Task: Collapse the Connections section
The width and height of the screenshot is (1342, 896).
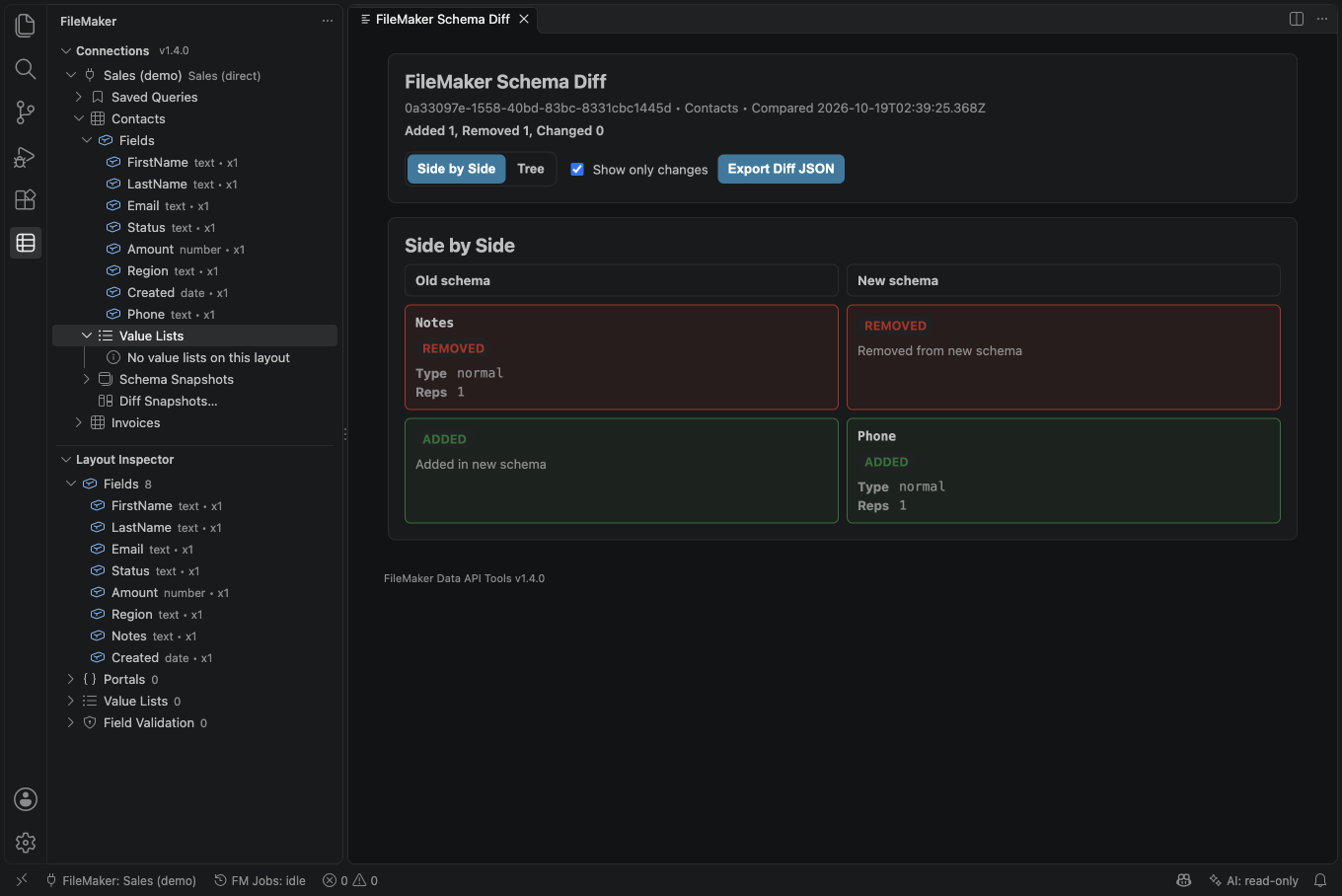Action: 66,50
